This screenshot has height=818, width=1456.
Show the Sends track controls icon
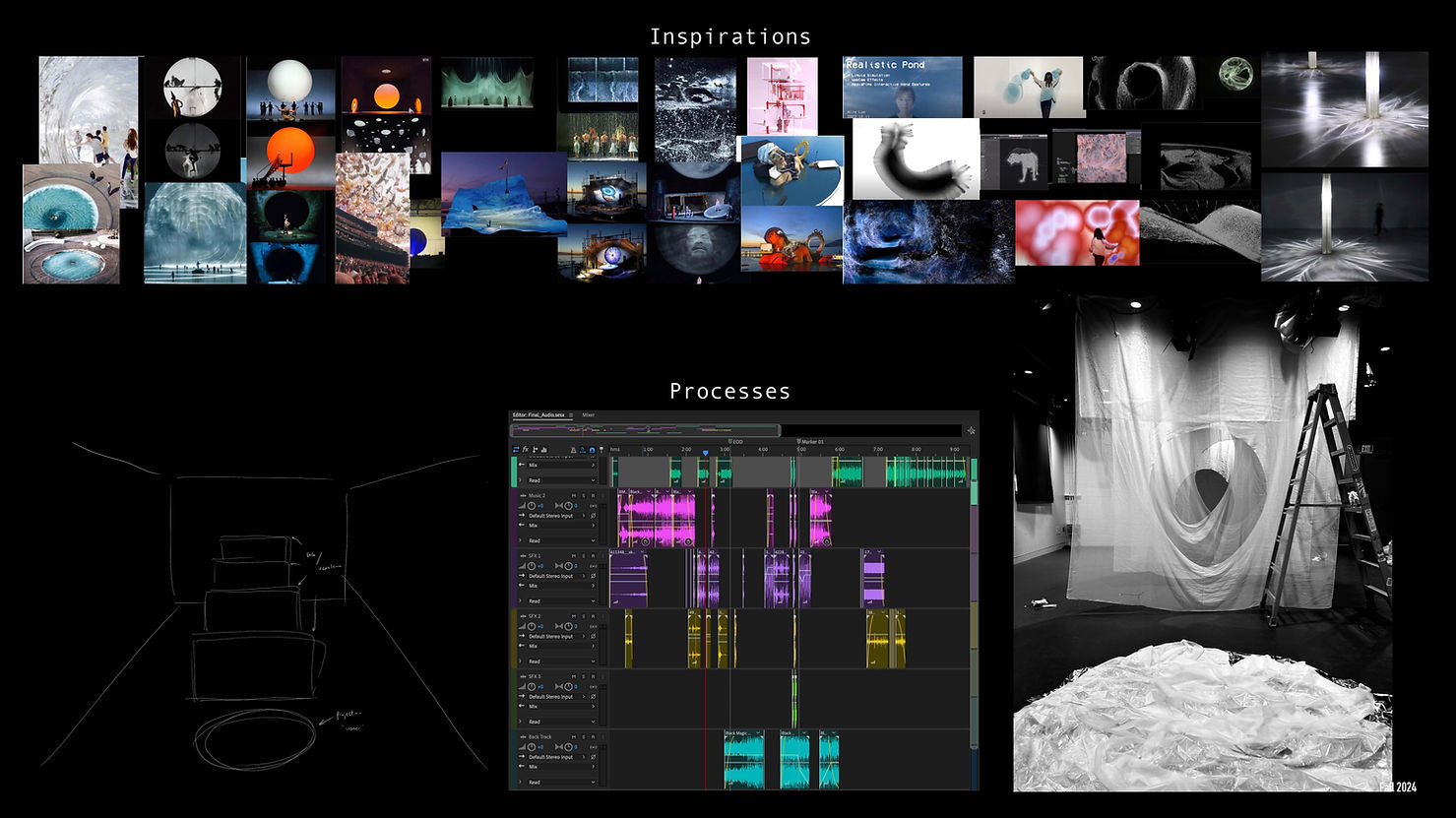pyautogui.click(x=535, y=450)
